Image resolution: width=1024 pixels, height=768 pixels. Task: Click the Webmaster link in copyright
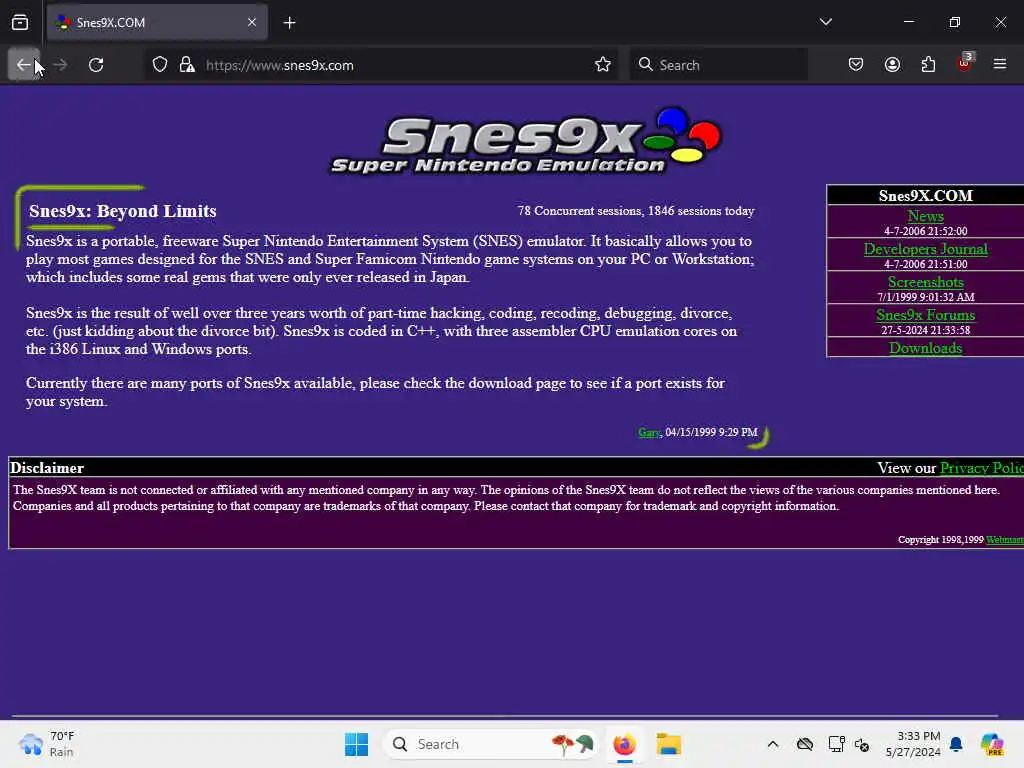(1005, 539)
